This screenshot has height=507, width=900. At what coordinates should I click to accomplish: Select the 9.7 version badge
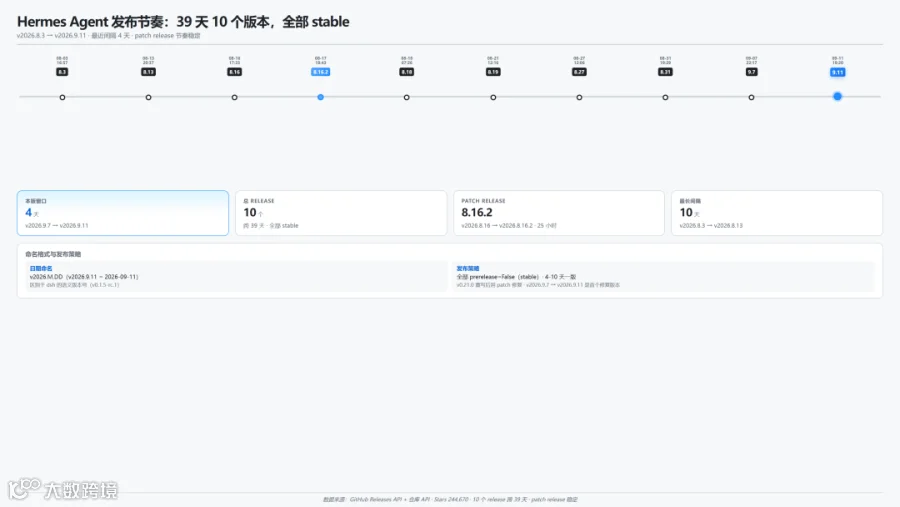(751, 72)
